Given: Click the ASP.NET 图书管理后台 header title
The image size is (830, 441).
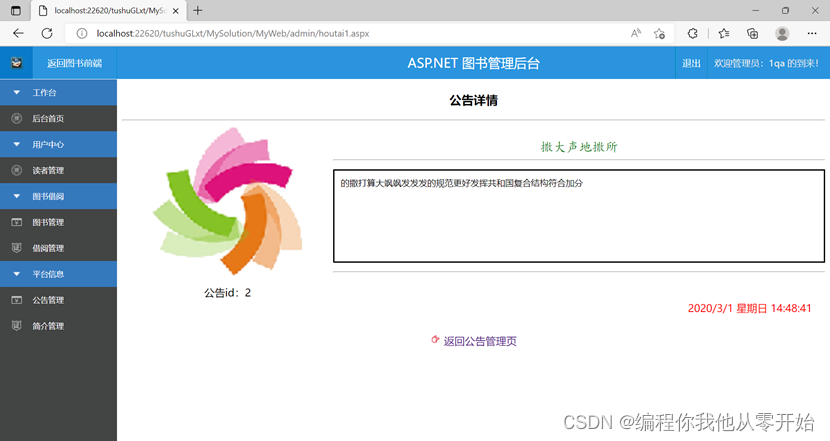Looking at the screenshot, I should (x=473, y=64).
